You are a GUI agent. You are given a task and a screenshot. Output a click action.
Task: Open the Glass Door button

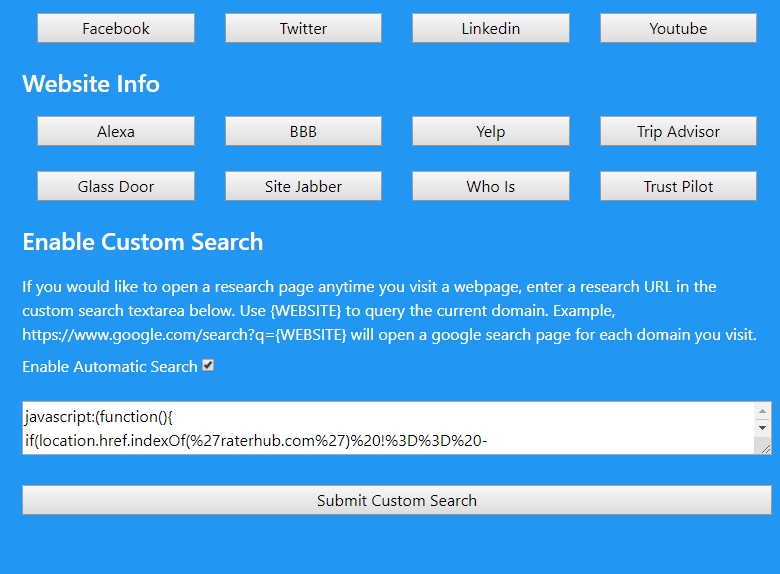coord(116,186)
